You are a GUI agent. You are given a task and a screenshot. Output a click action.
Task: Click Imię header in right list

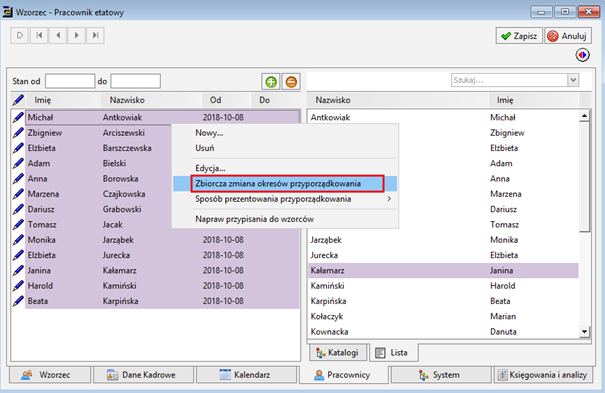pos(534,100)
